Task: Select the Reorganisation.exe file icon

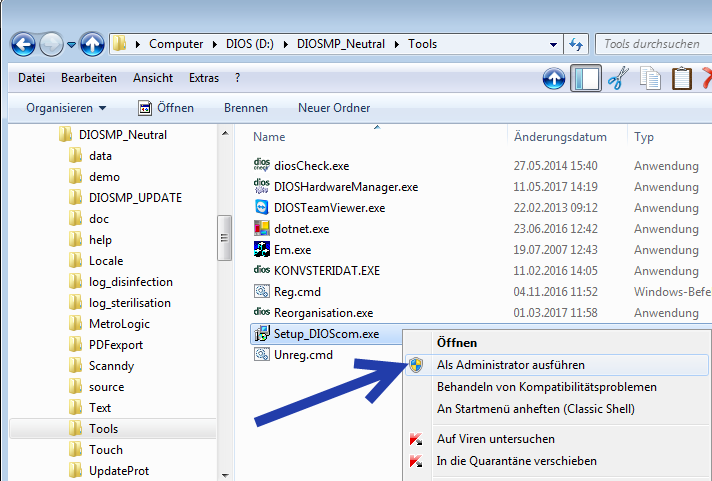Action: [262, 312]
